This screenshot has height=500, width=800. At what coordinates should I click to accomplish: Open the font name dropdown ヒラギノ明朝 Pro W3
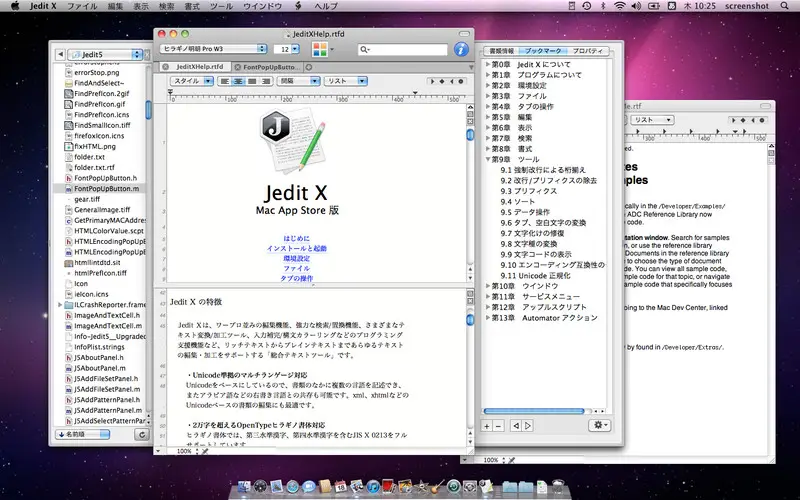213,49
